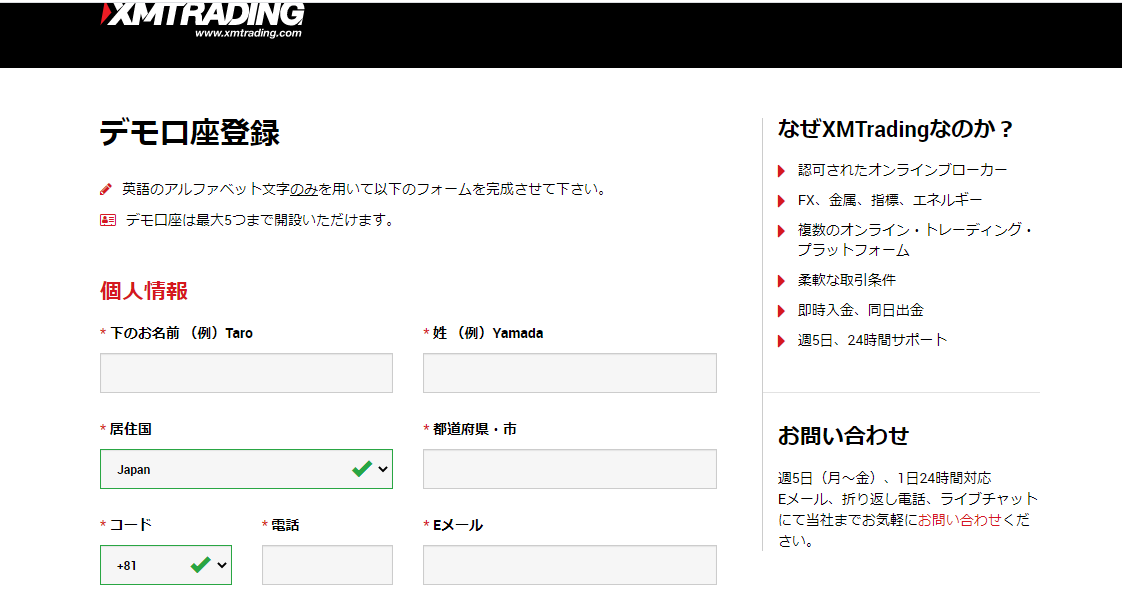
Task: Click green checkmark in Japan country field
Action: (362, 467)
